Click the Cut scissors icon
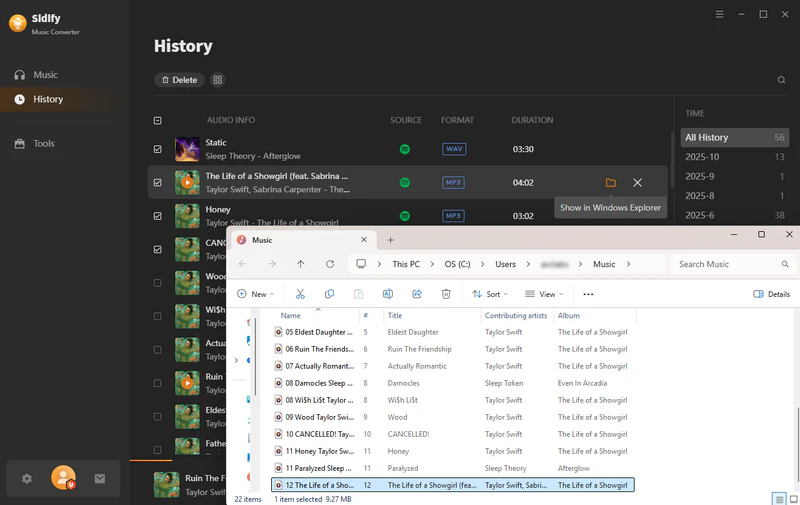The height and width of the screenshot is (505, 800). tap(300, 294)
